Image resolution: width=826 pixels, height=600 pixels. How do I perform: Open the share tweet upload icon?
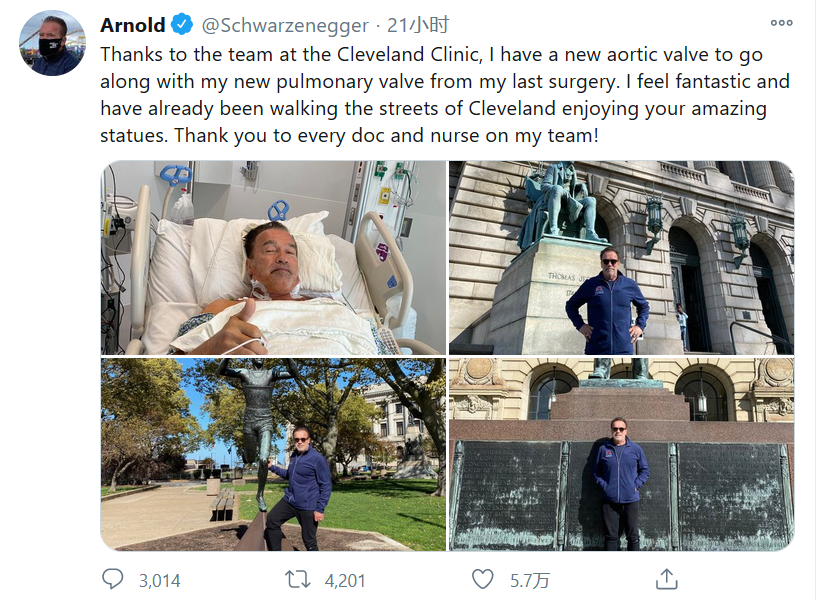pyautogui.click(x=666, y=579)
